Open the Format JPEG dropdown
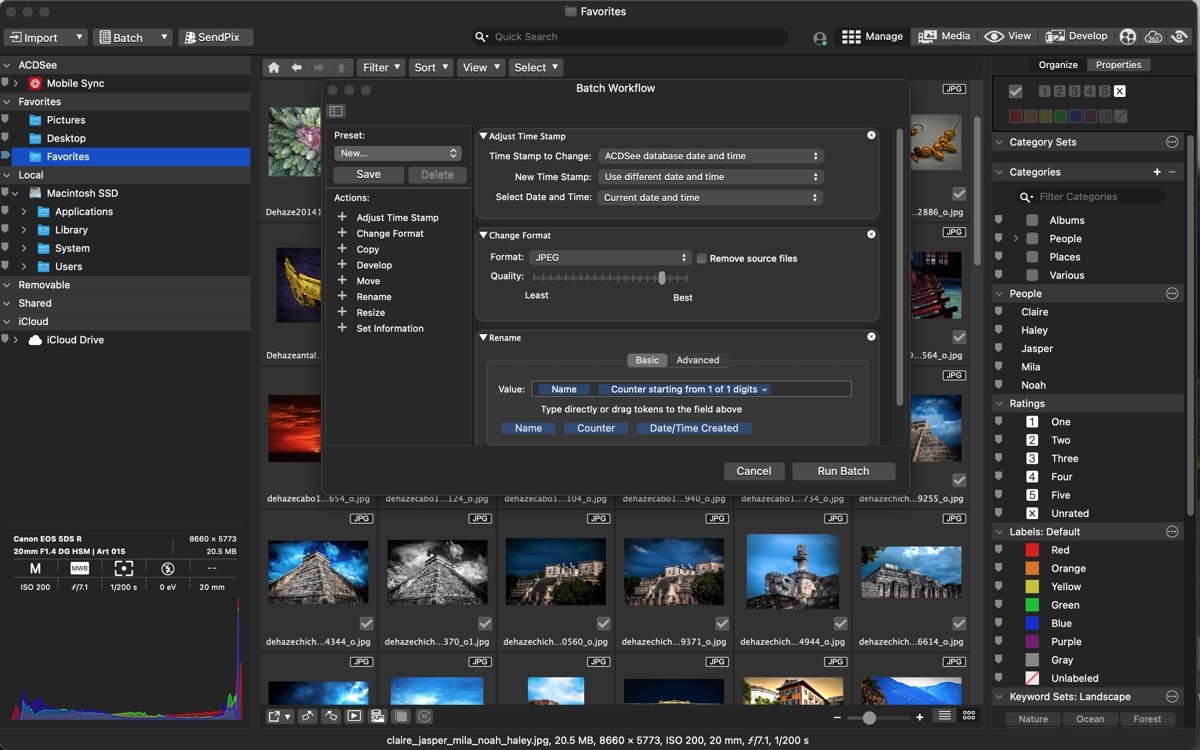The width and height of the screenshot is (1200, 750). click(x=611, y=258)
